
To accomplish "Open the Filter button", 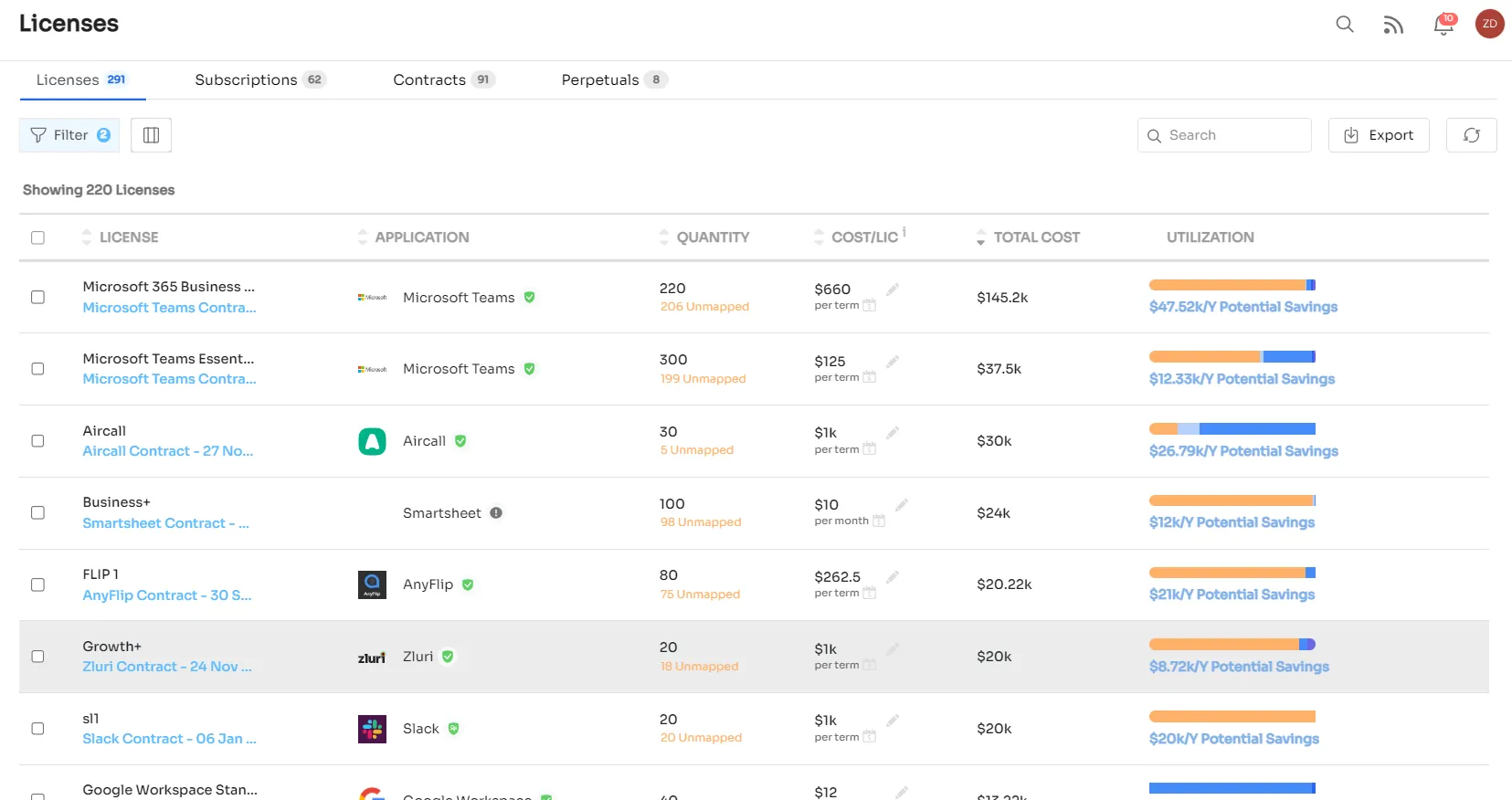I will point(69,135).
